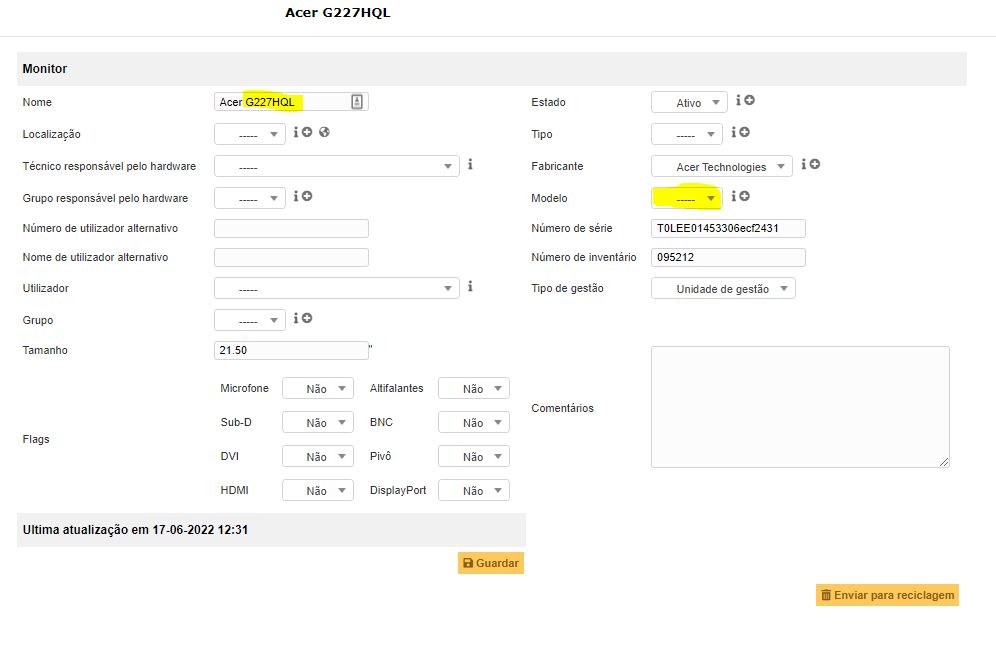996x654 pixels.
Task: Click info icon beside Estado dropdown
Action: tap(739, 100)
